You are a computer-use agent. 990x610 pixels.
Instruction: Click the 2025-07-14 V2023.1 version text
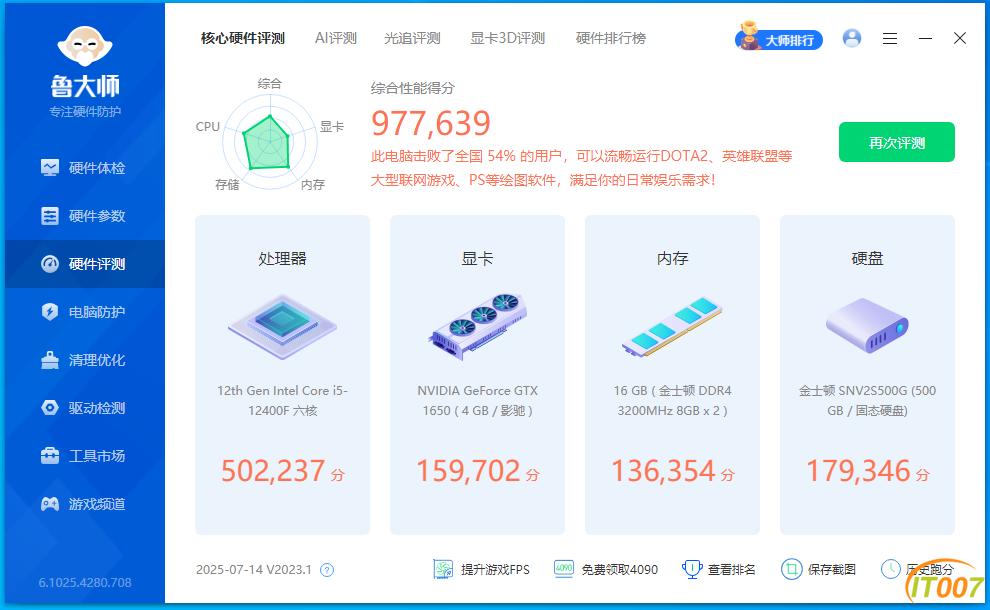254,570
